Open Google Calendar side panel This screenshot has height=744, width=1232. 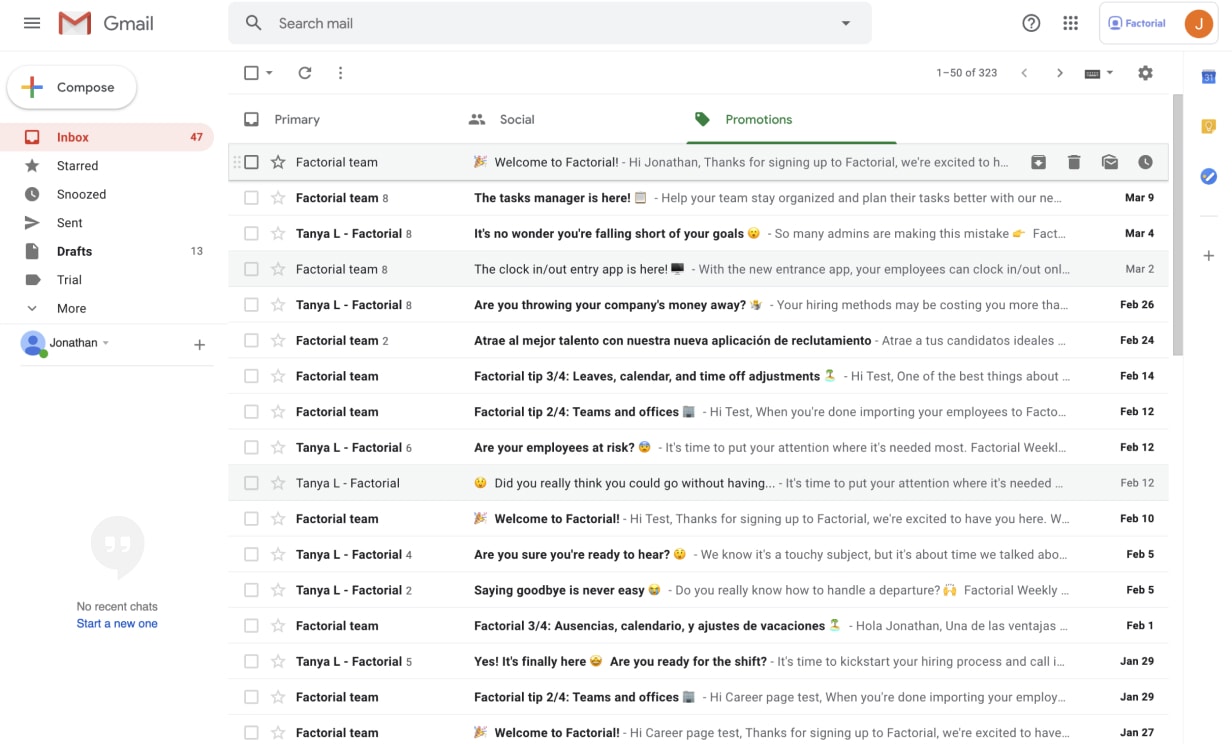click(1208, 77)
